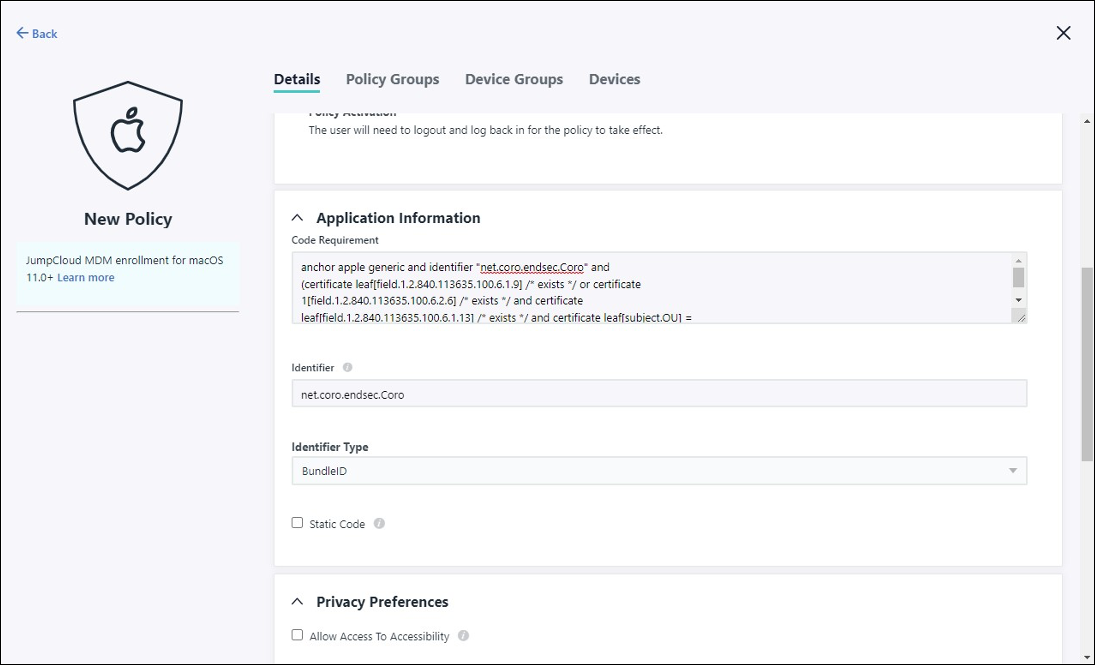The height and width of the screenshot is (665, 1095).
Task: Open the Learn more link
Action: (x=85, y=278)
